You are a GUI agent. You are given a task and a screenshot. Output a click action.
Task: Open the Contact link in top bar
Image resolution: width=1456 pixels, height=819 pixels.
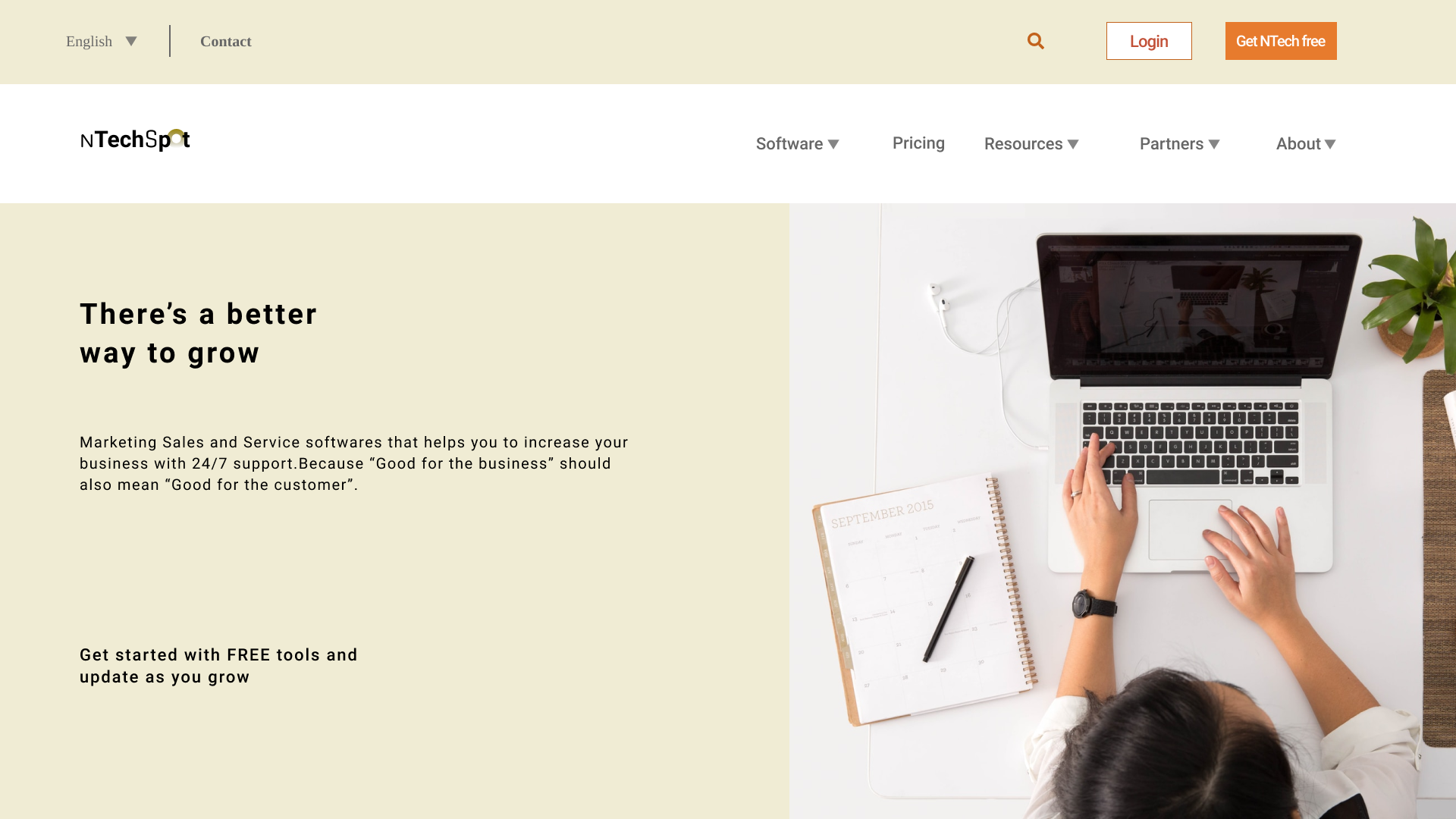pos(226,41)
